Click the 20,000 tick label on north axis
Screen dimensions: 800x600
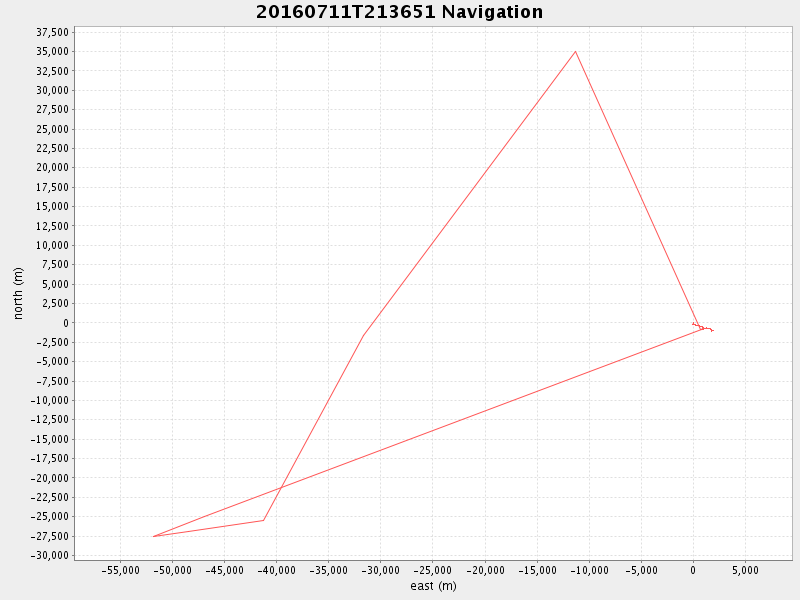pyautogui.click(x=49, y=168)
